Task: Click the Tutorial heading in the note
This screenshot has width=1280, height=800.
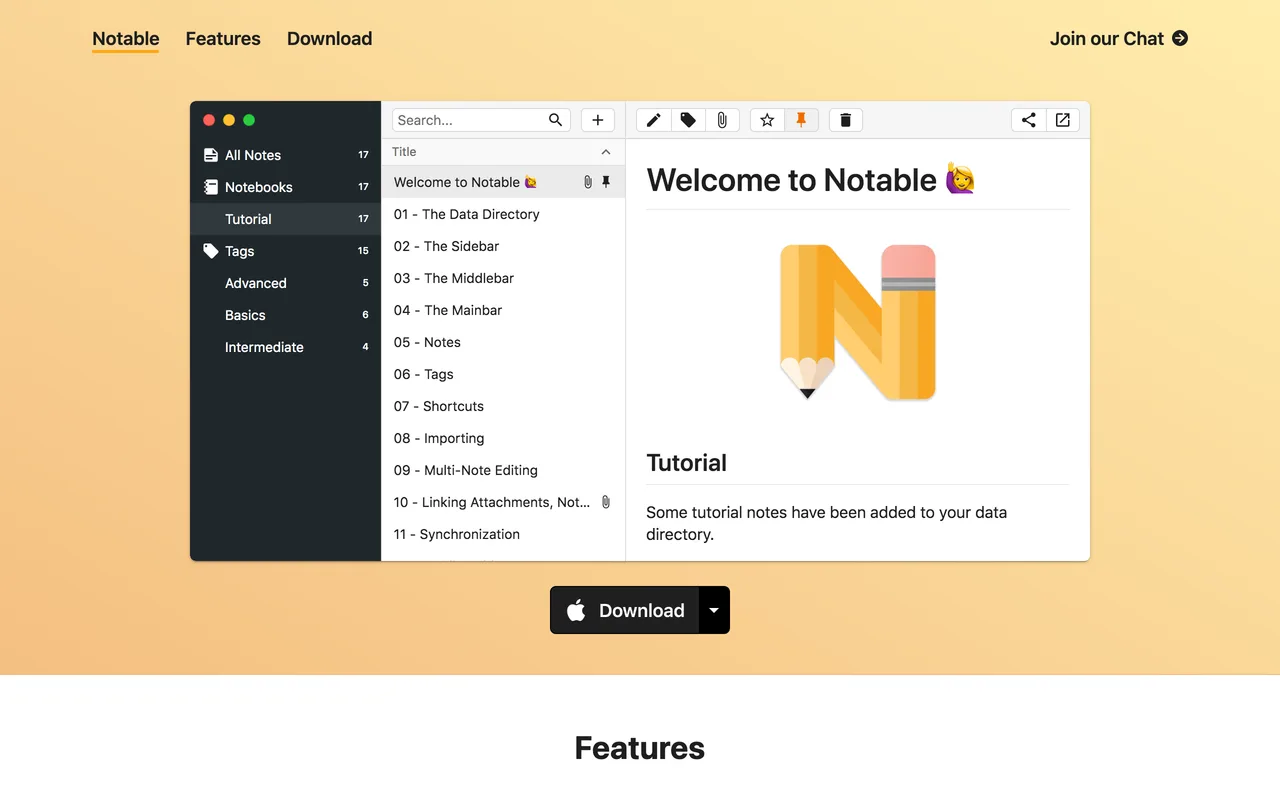Action: coord(687,463)
